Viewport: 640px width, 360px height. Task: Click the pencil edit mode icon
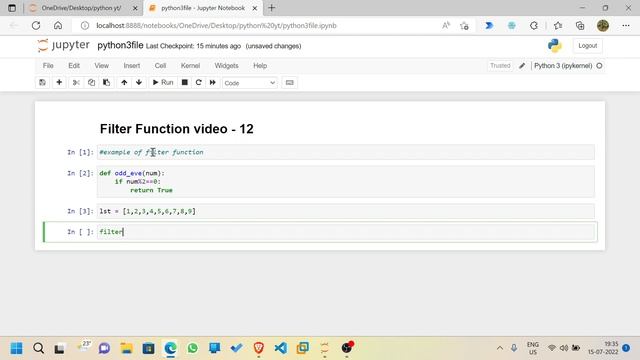click(522, 66)
